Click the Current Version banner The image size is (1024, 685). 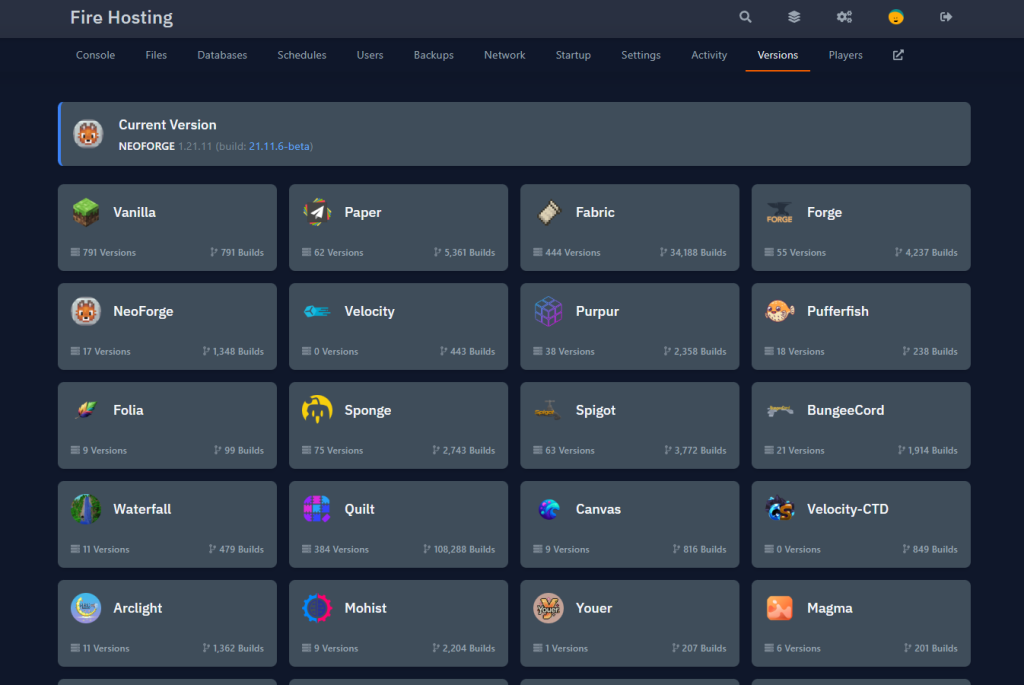pos(515,133)
